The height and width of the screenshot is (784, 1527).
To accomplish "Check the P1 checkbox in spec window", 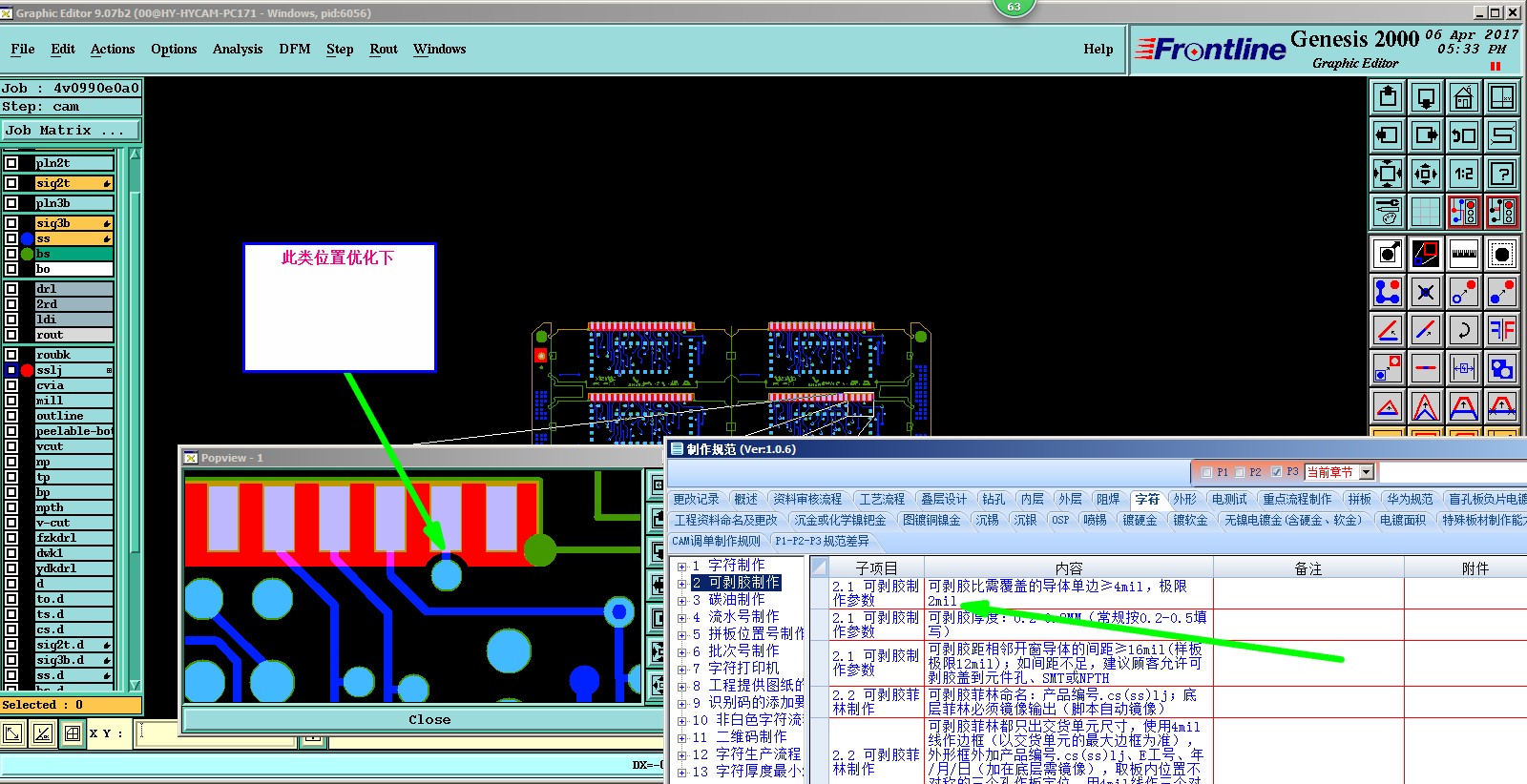I will click(x=1206, y=472).
